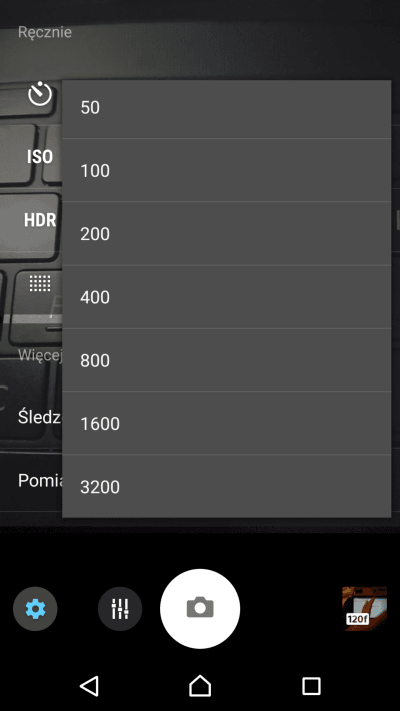Tap Android back navigation icon
The height and width of the screenshot is (711, 400).
click(89, 686)
